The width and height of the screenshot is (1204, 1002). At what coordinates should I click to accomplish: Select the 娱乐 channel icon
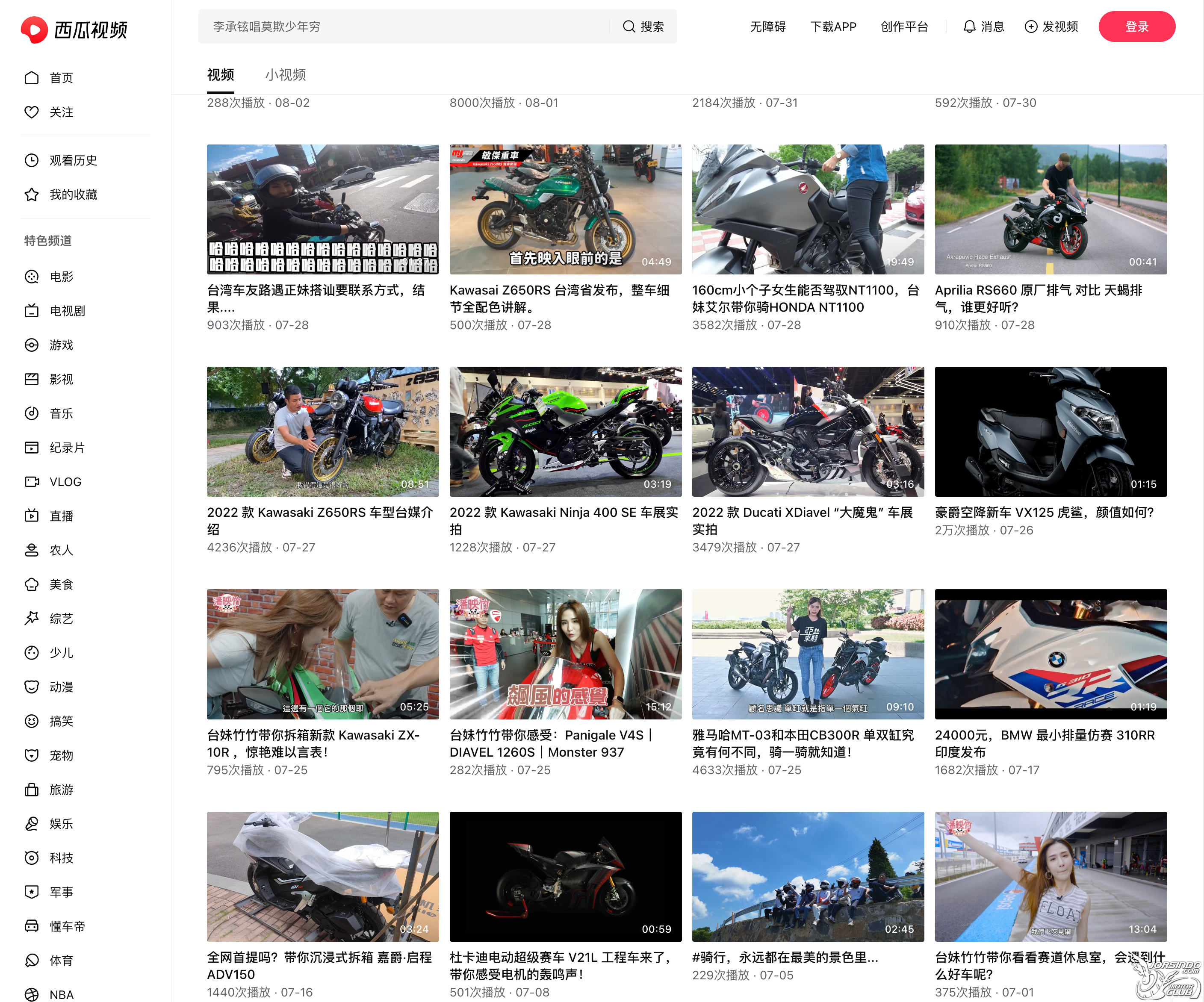click(32, 824)
